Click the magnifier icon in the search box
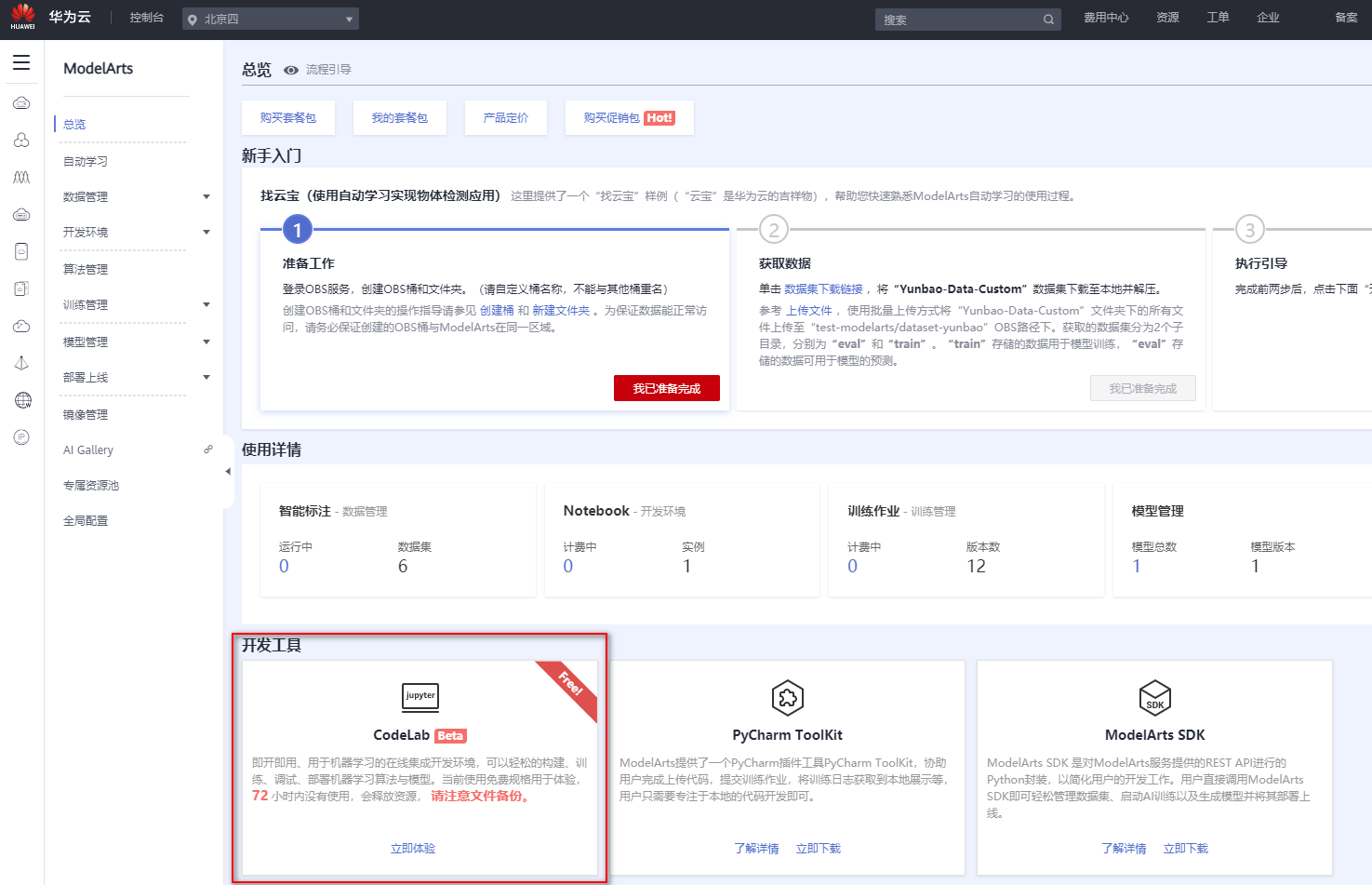1372x885 pixels. 1048,20
